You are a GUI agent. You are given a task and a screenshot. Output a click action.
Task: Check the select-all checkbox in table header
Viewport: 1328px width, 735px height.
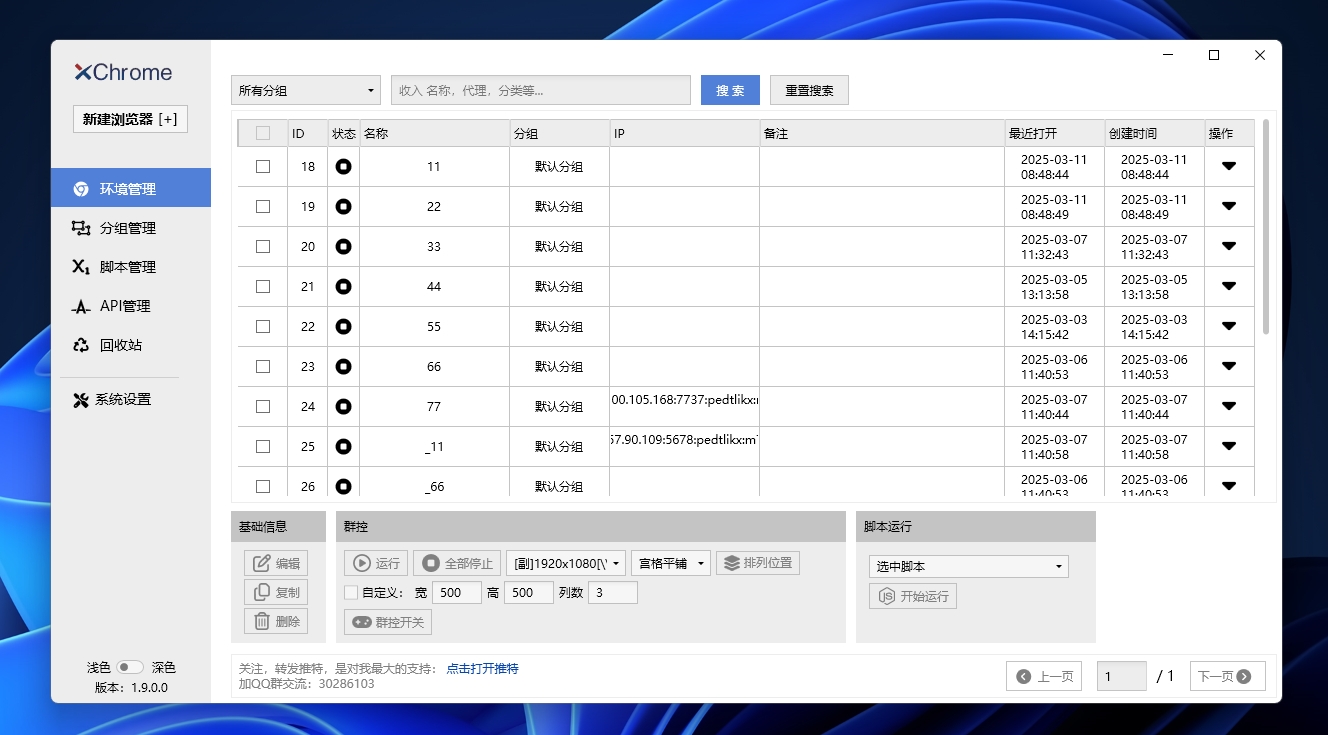click(263, 132)
